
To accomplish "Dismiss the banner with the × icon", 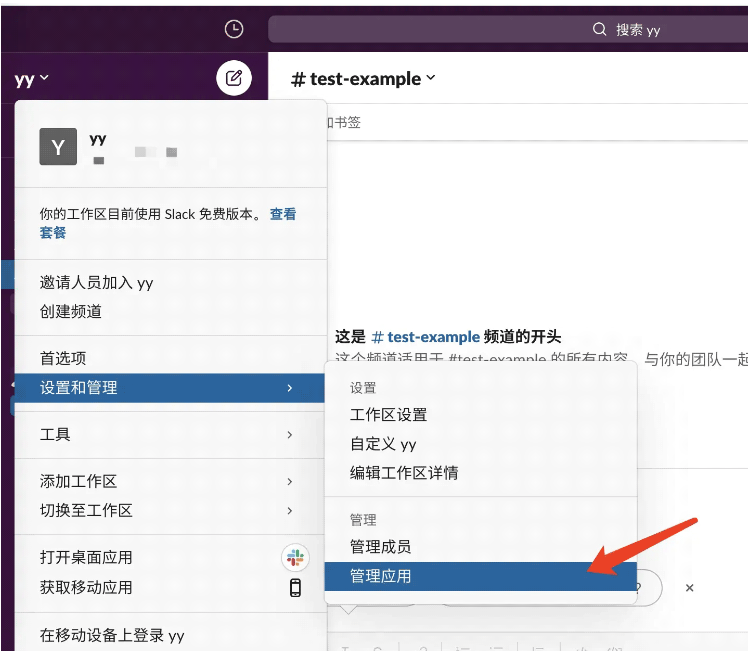I will pyautogui.click(x=689, y=588).
